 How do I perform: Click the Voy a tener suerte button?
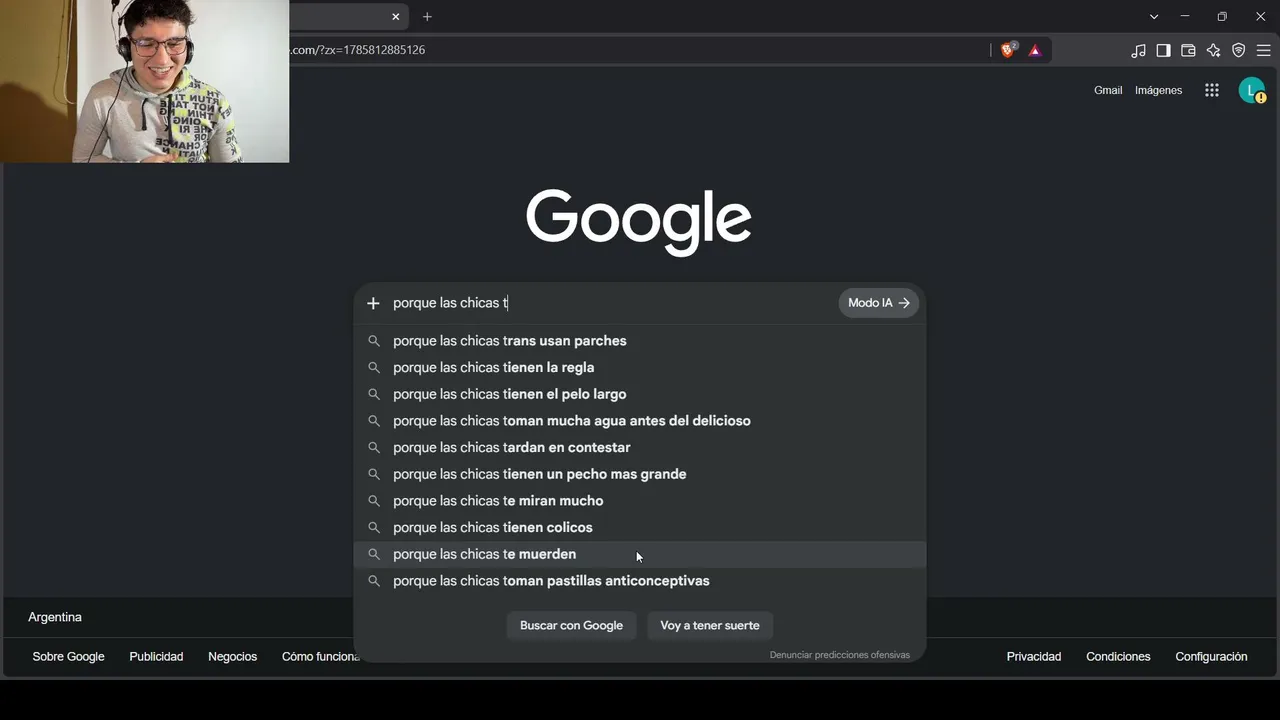[x=710, y=626]
